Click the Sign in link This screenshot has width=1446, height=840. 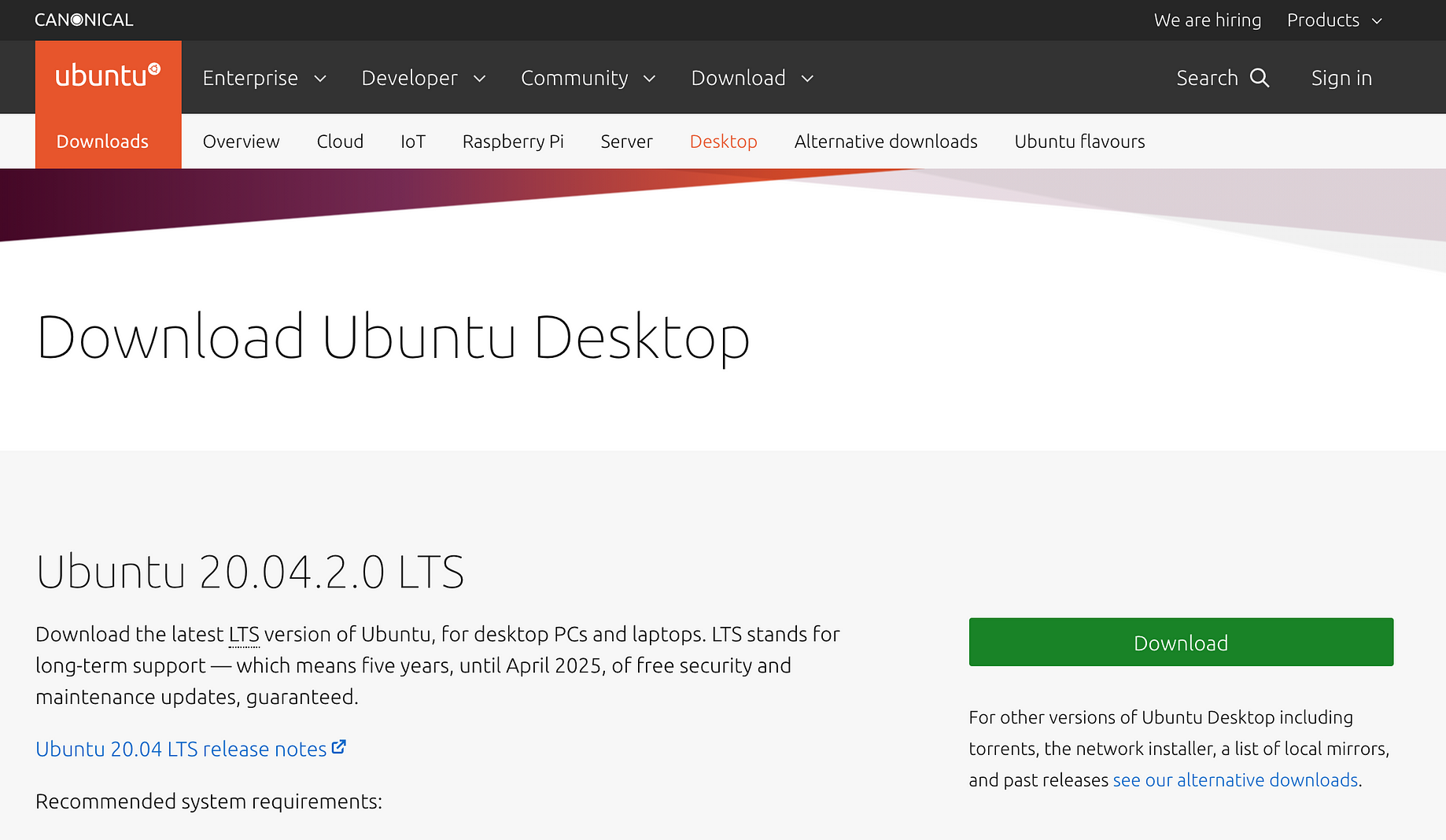click(1341, 78)
